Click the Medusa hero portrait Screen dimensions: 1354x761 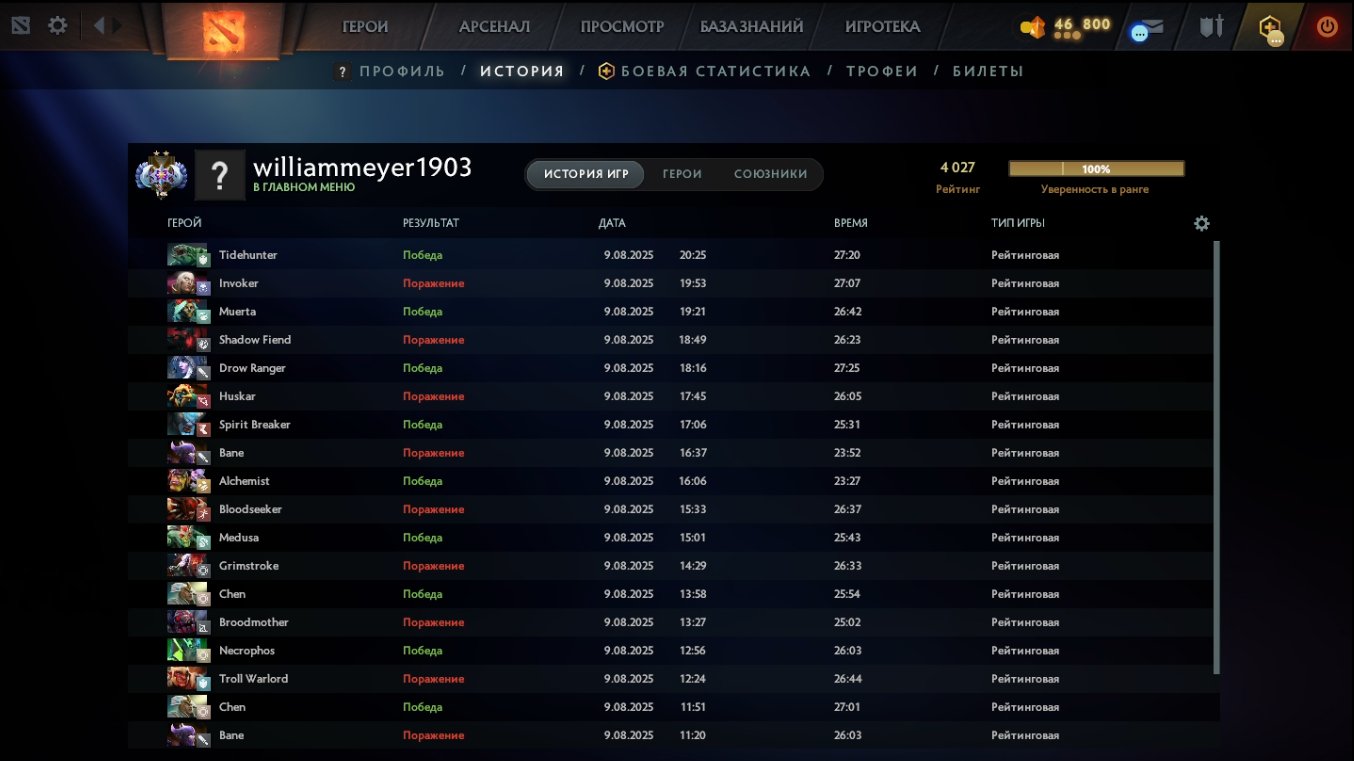[x=187, y=537]
